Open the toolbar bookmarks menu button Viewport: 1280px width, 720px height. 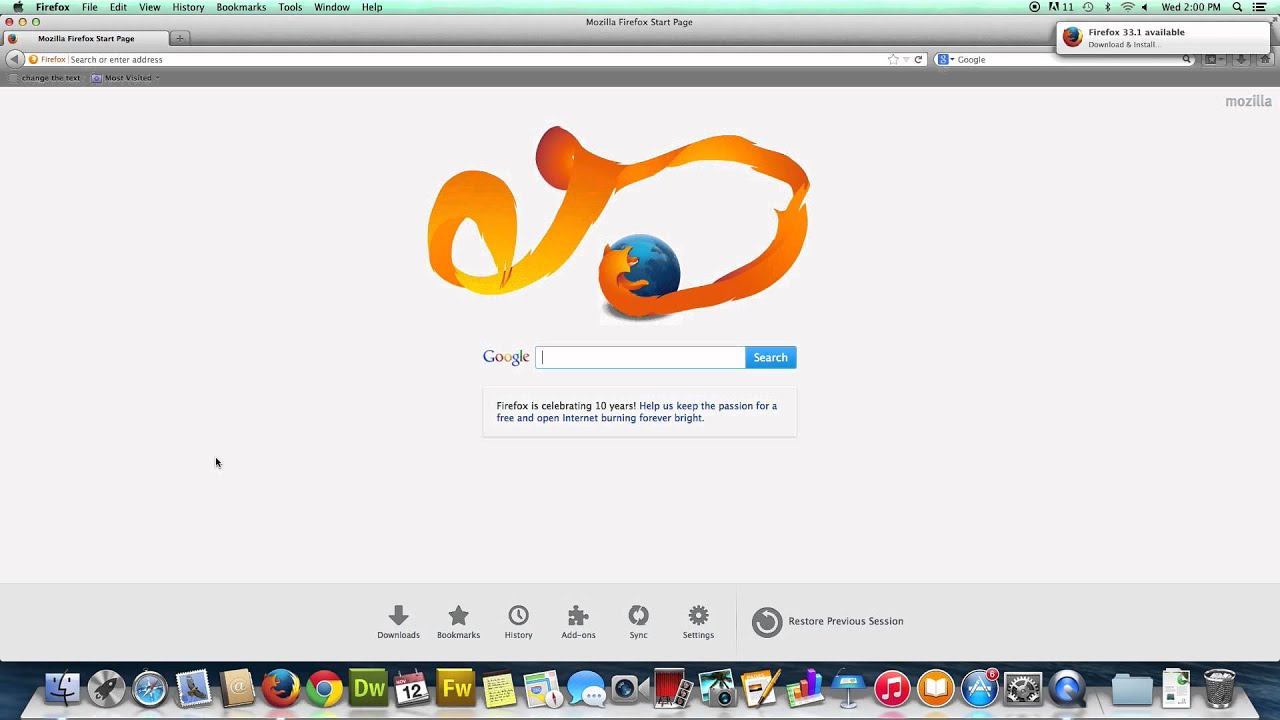(x=1214, y=59)
